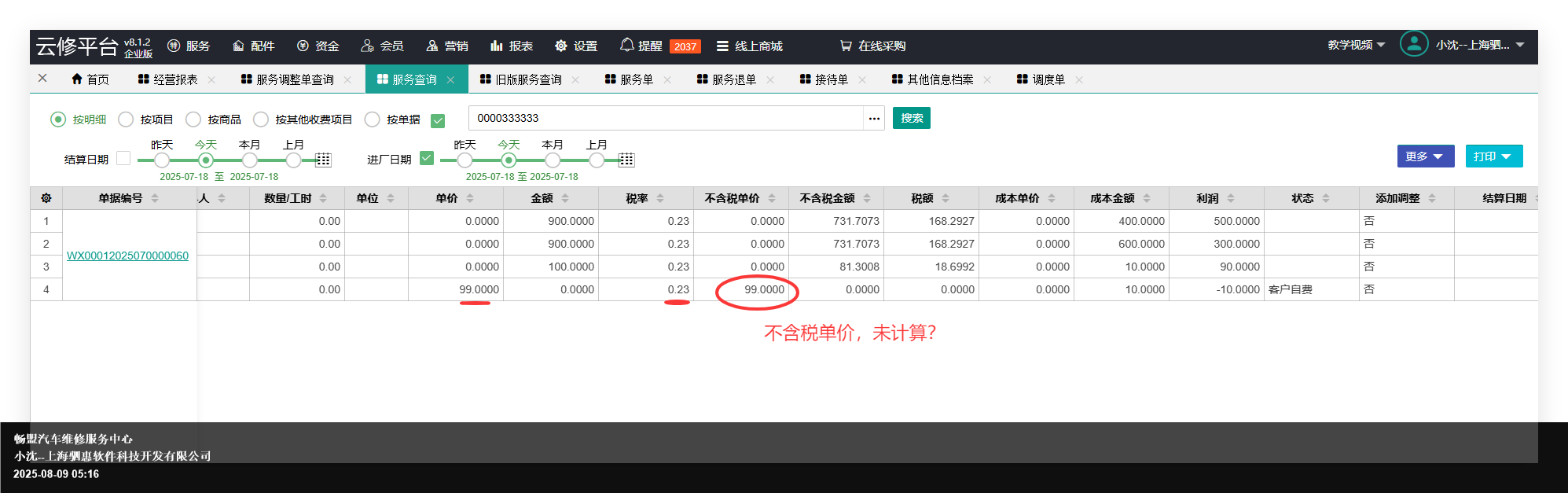Click the 搜索 button
This screenshot has height=493, width=1568.
911,118
